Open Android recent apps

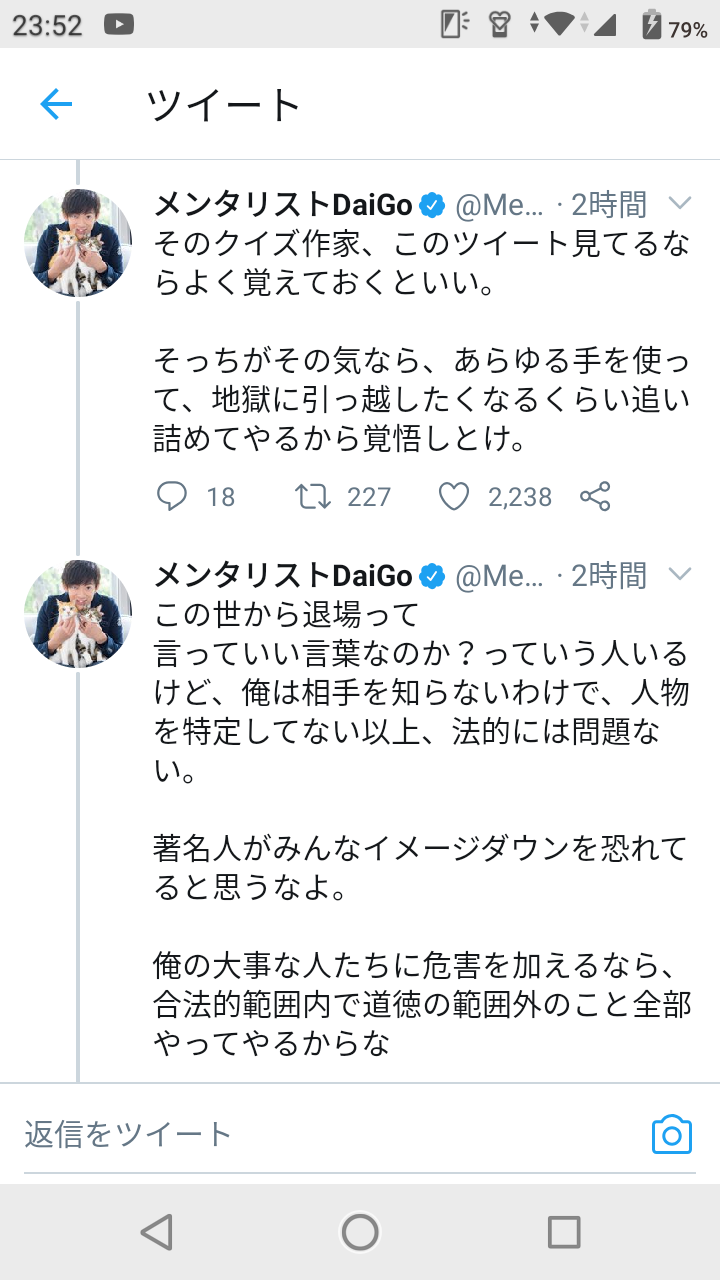[x=564, y=1232]
